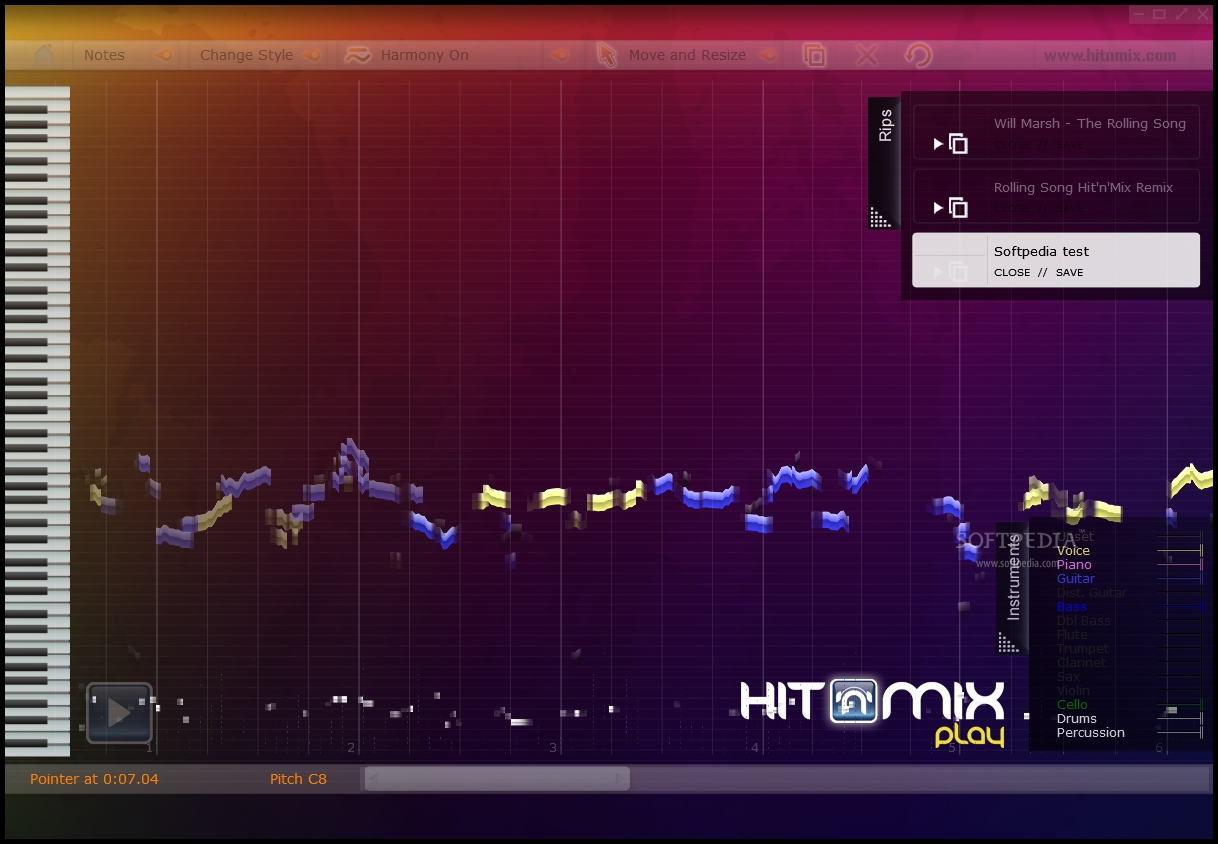
Task: Click the dotted grip on the Rips tab
Action: (880, 217)
